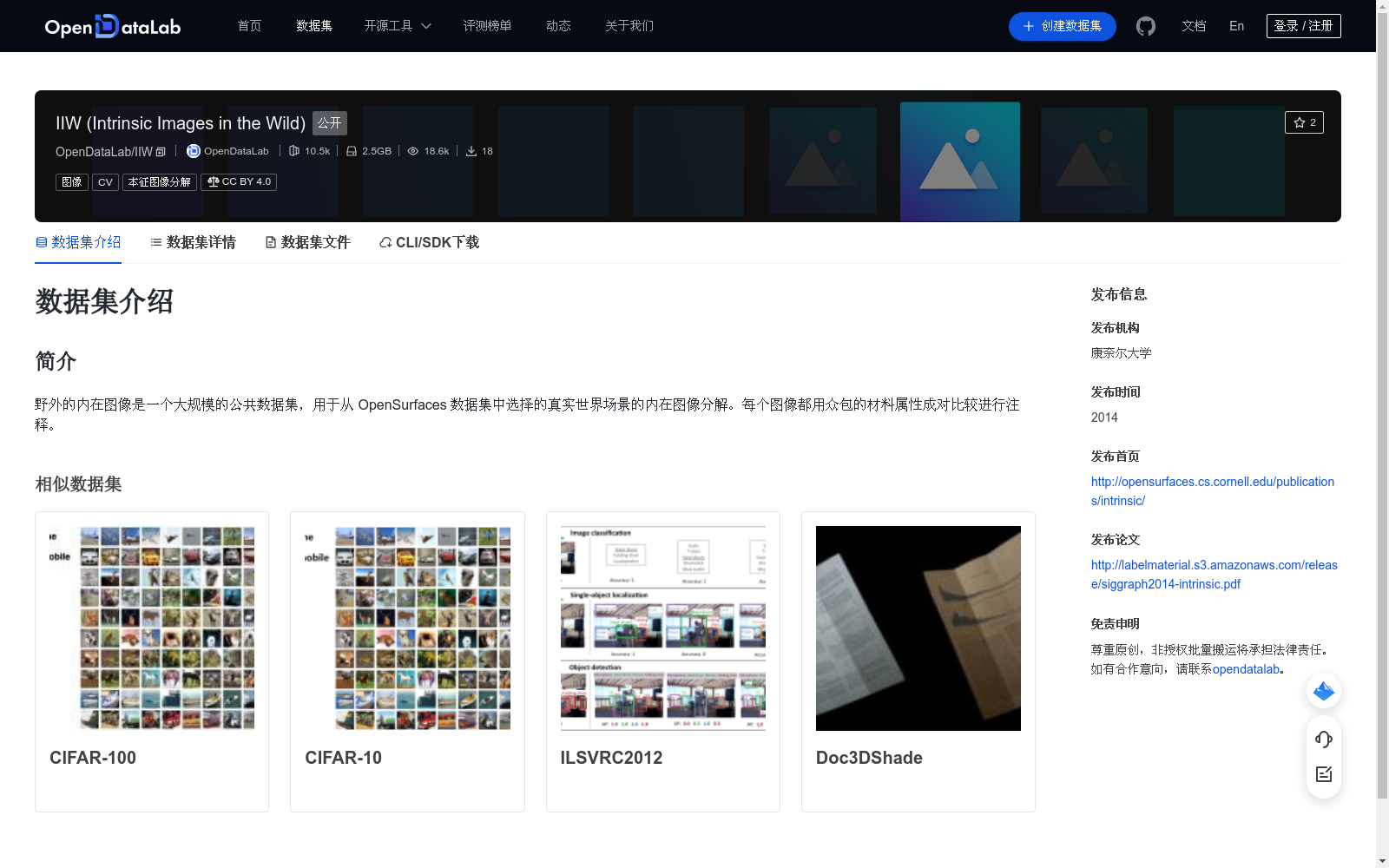The image size is (1389, 868).
Task: Switch to the 数据集文件 tab
Action: tap(307, 242)
